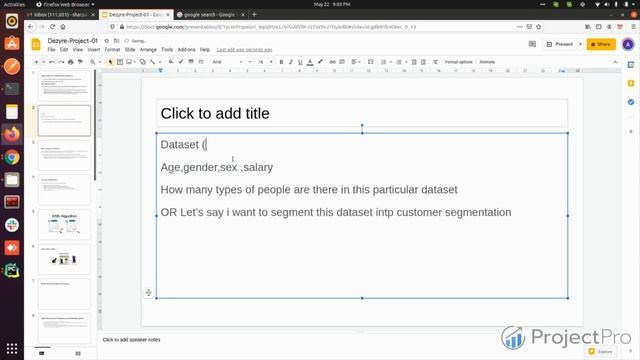Viewport: 640px width, 360px height.
Task: Toggle underline formatting
Action: 300,62
